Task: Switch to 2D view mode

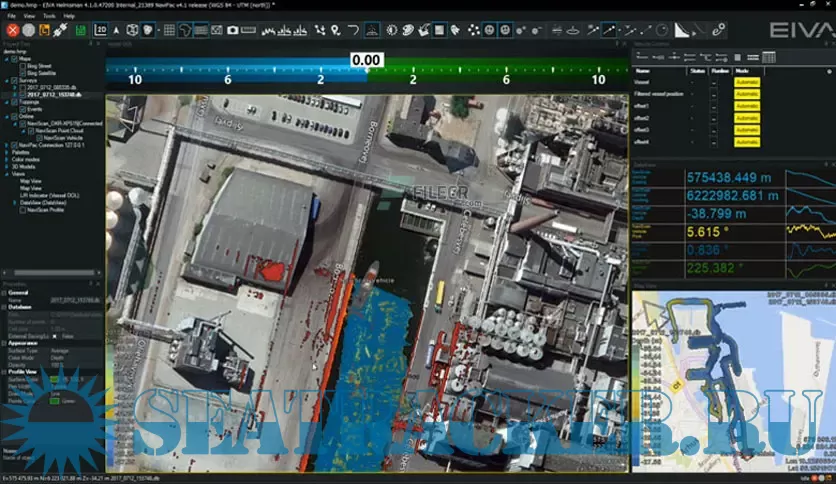Action: [101, 30]
